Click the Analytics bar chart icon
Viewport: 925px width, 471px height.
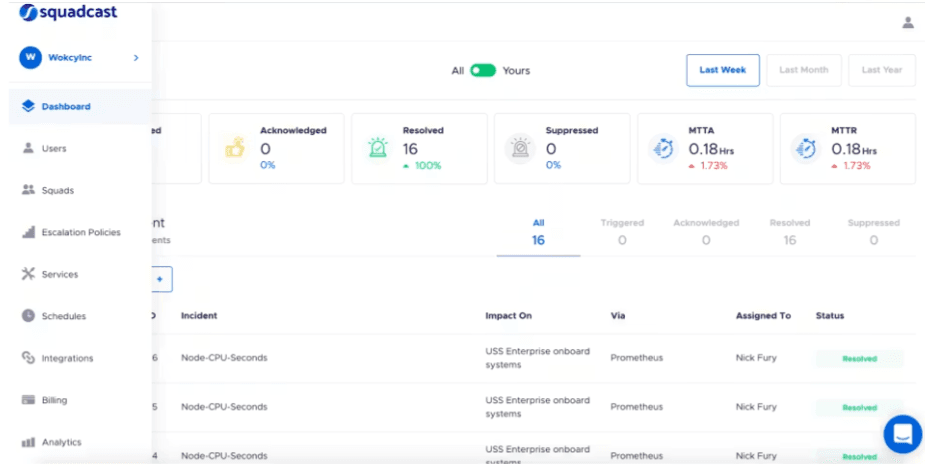click(28, 442)
